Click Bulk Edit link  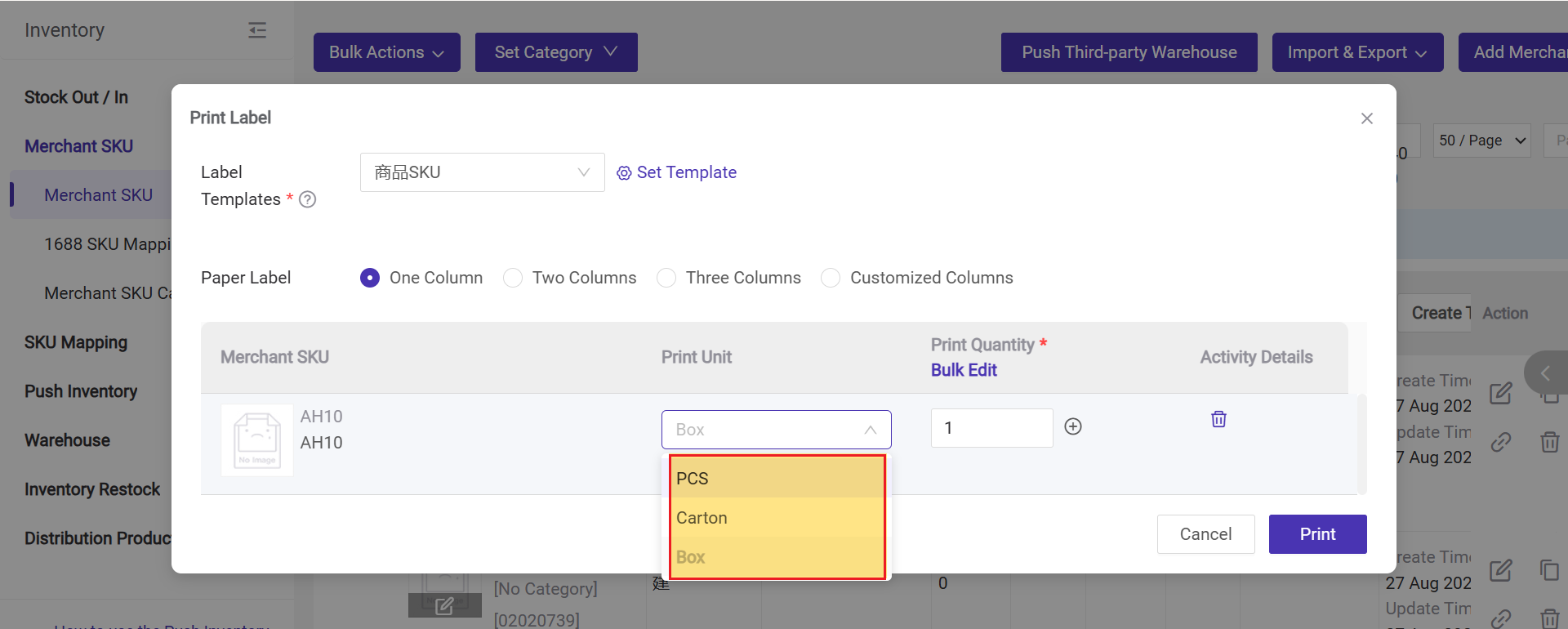964,370
